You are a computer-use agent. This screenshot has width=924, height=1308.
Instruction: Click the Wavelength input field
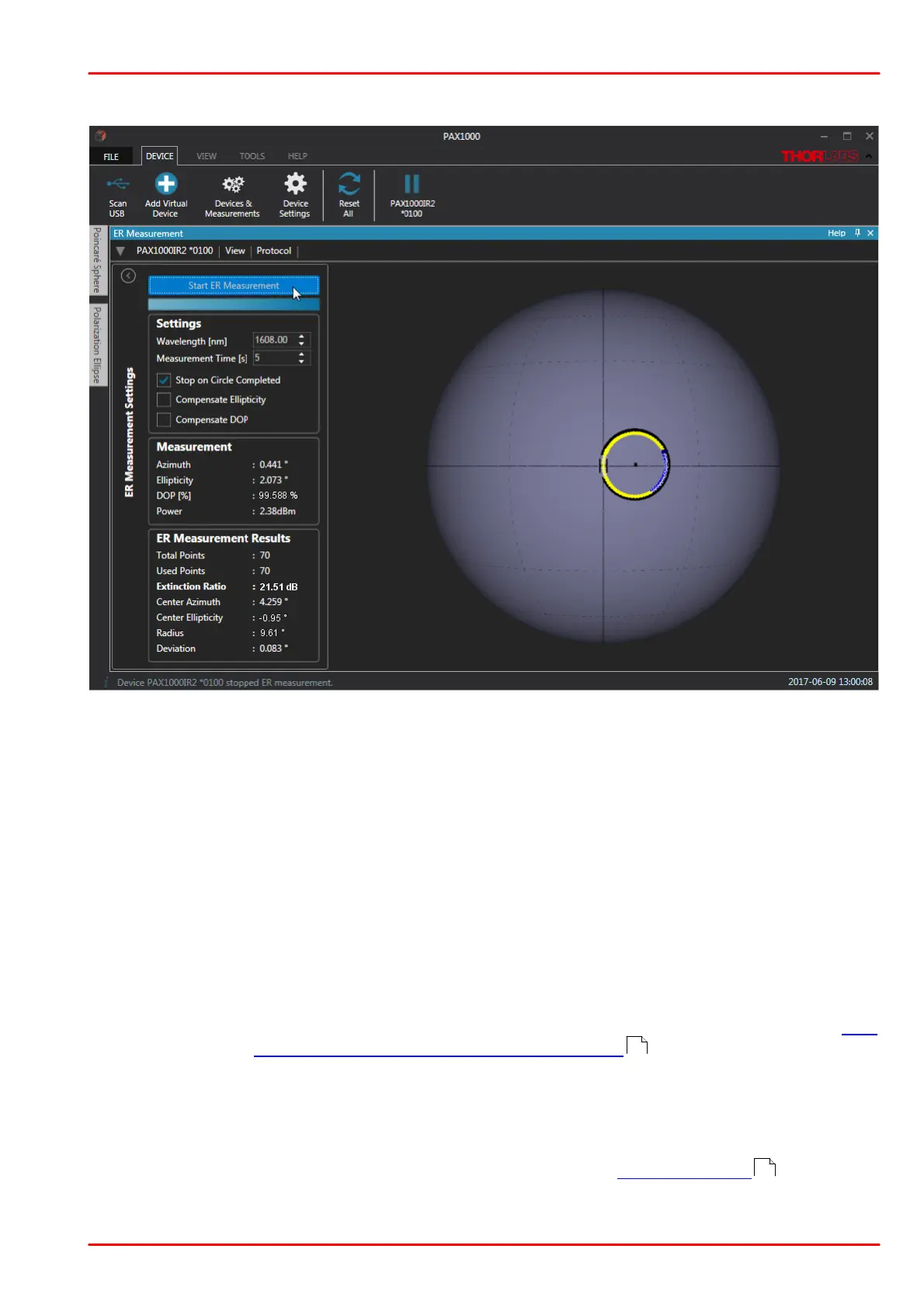click(273, 340)
